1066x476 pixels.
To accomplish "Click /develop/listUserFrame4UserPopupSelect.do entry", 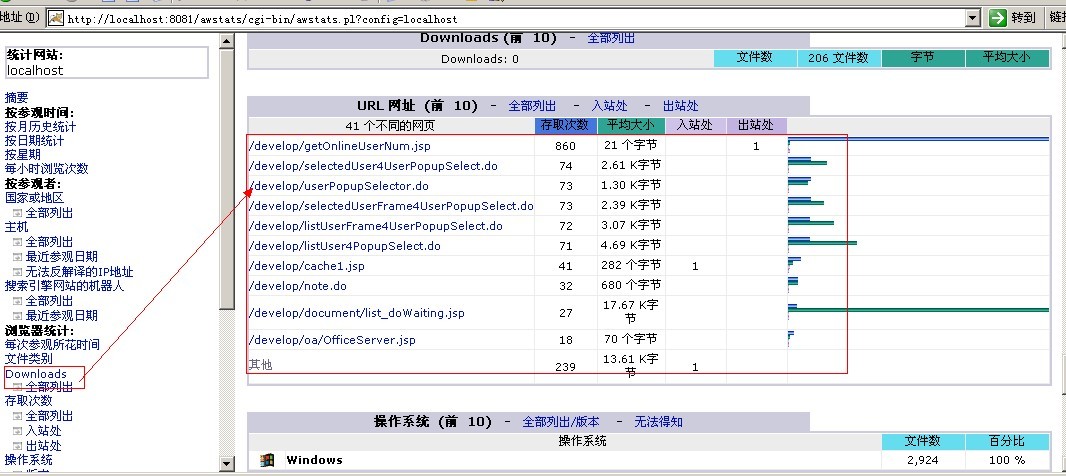I will point(376,226).
